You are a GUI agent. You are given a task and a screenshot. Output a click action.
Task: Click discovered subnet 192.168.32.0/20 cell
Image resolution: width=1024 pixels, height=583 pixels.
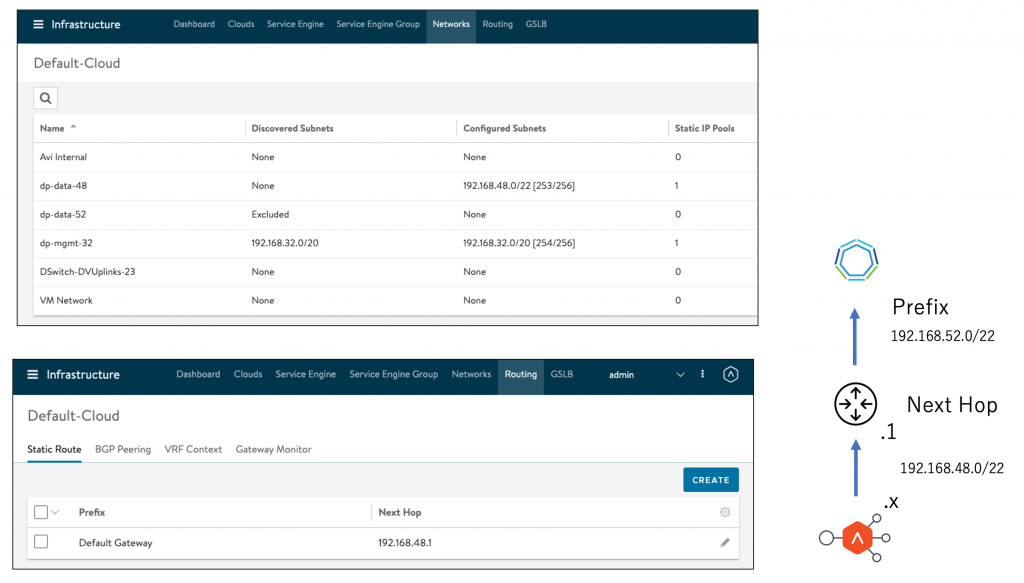coord(285,243)
